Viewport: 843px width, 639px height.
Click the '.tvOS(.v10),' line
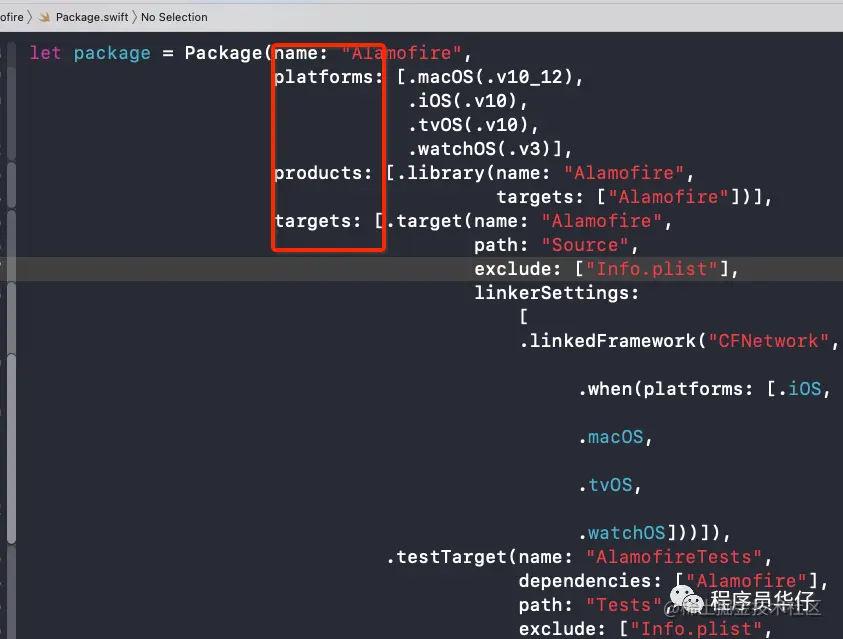click(473, 125)
